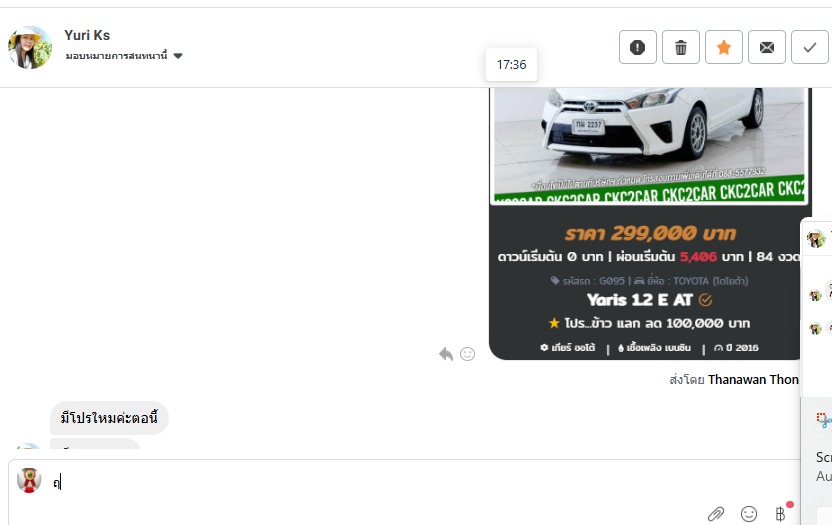Delete conversation using trash can icon

click(x=681, y=47)
